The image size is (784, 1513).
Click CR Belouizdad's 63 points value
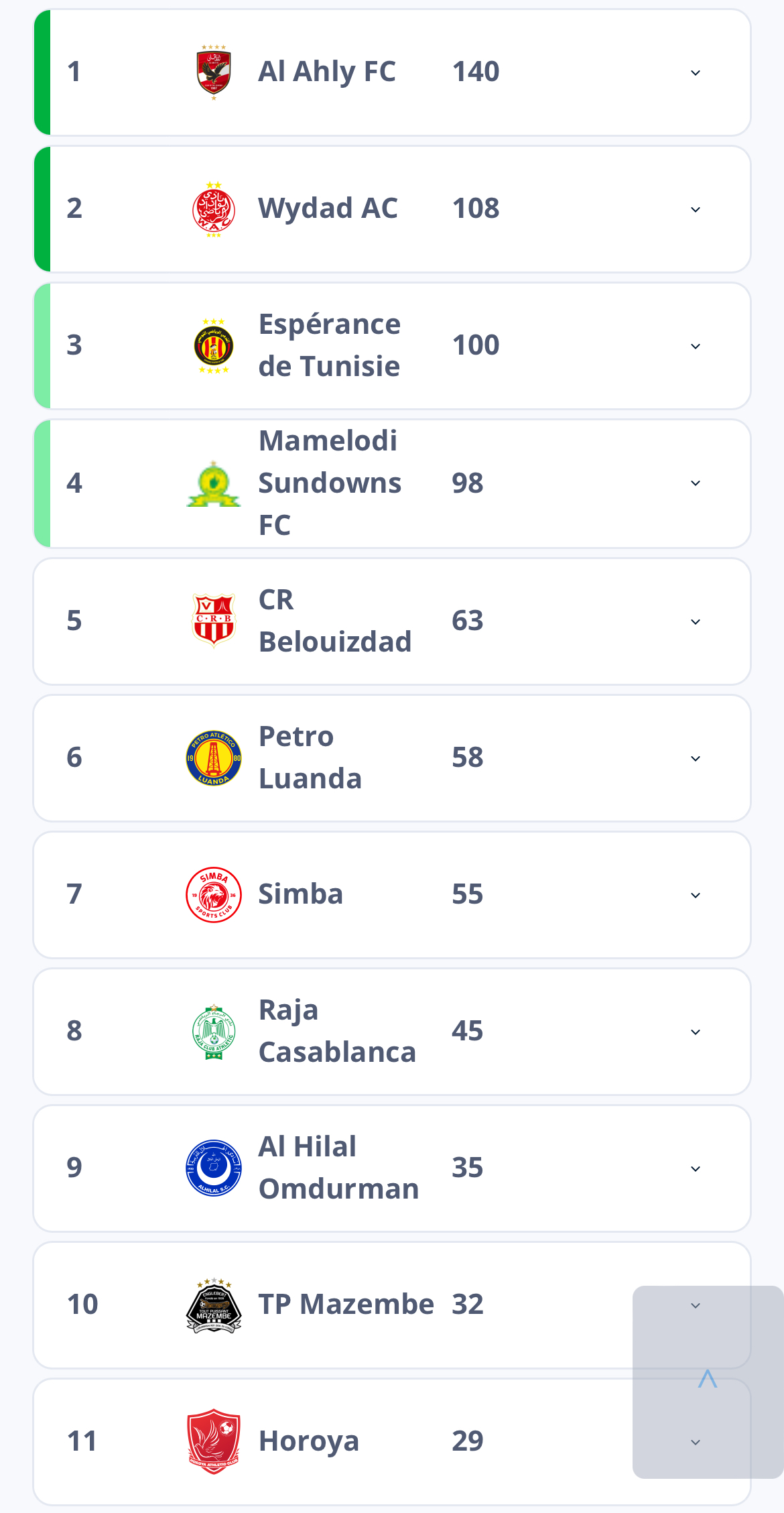click(467, 621)
